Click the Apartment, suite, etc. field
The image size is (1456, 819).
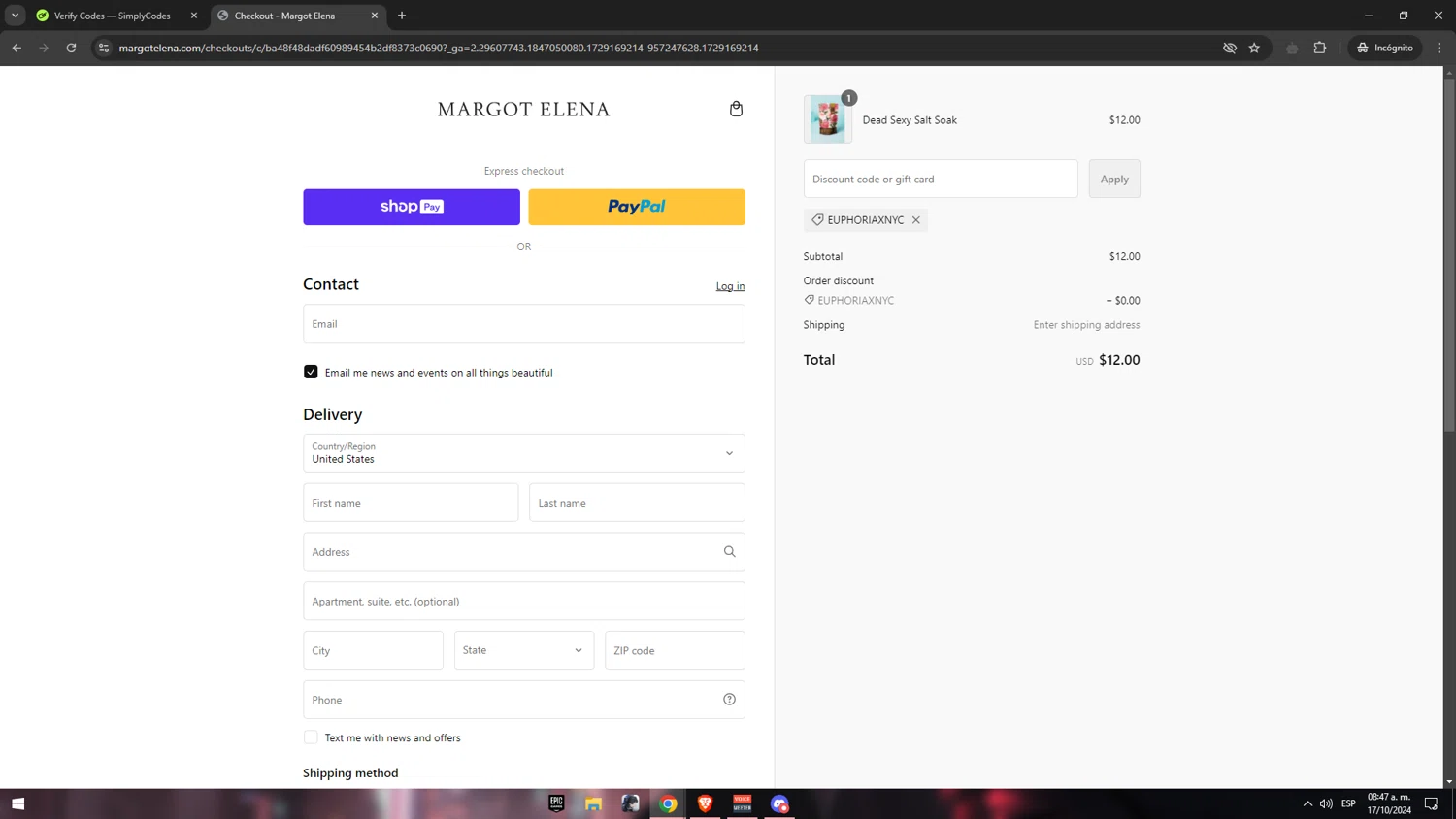524,602
